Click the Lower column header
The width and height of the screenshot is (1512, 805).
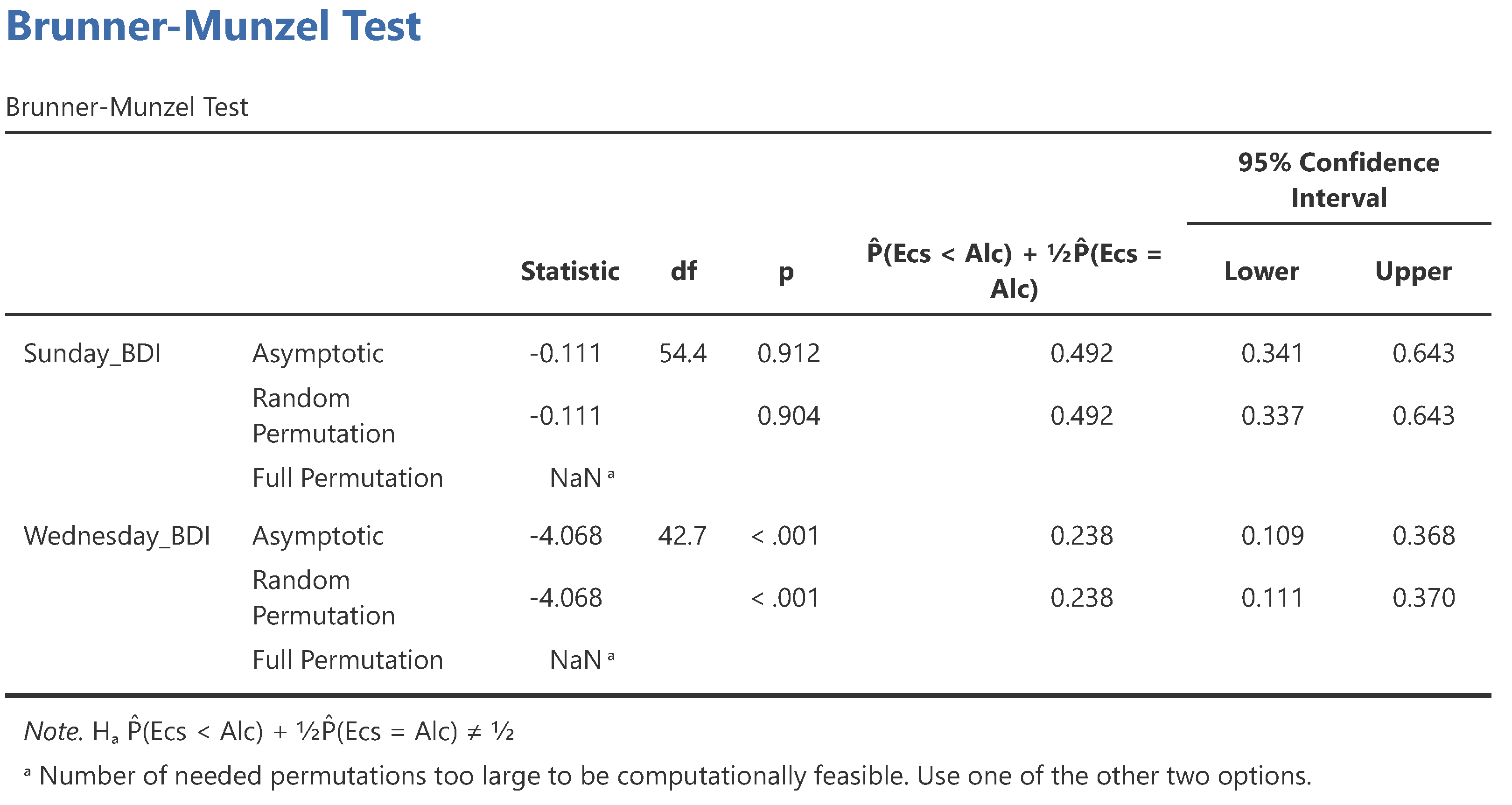[x=1261, y=271]
